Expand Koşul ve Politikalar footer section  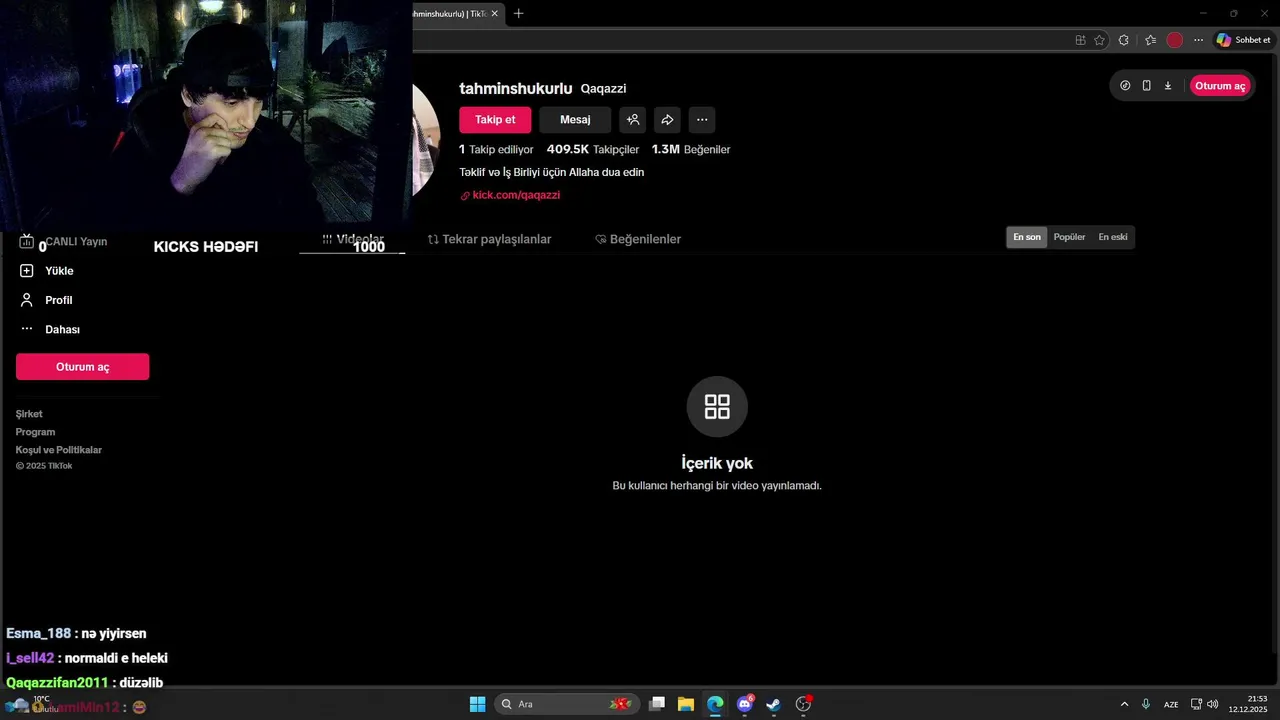[59, 450]
